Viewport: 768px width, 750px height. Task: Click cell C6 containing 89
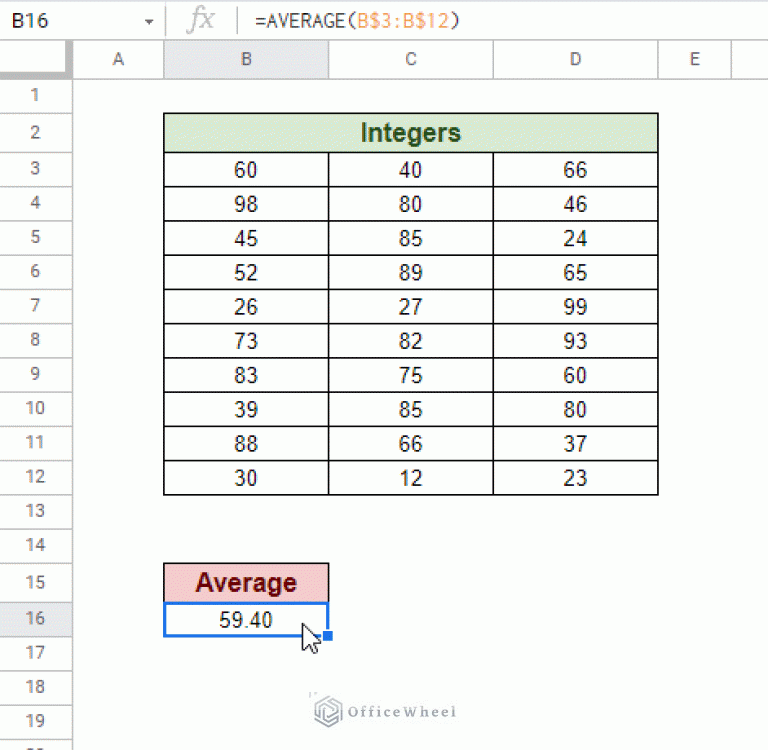coord(410,272)
